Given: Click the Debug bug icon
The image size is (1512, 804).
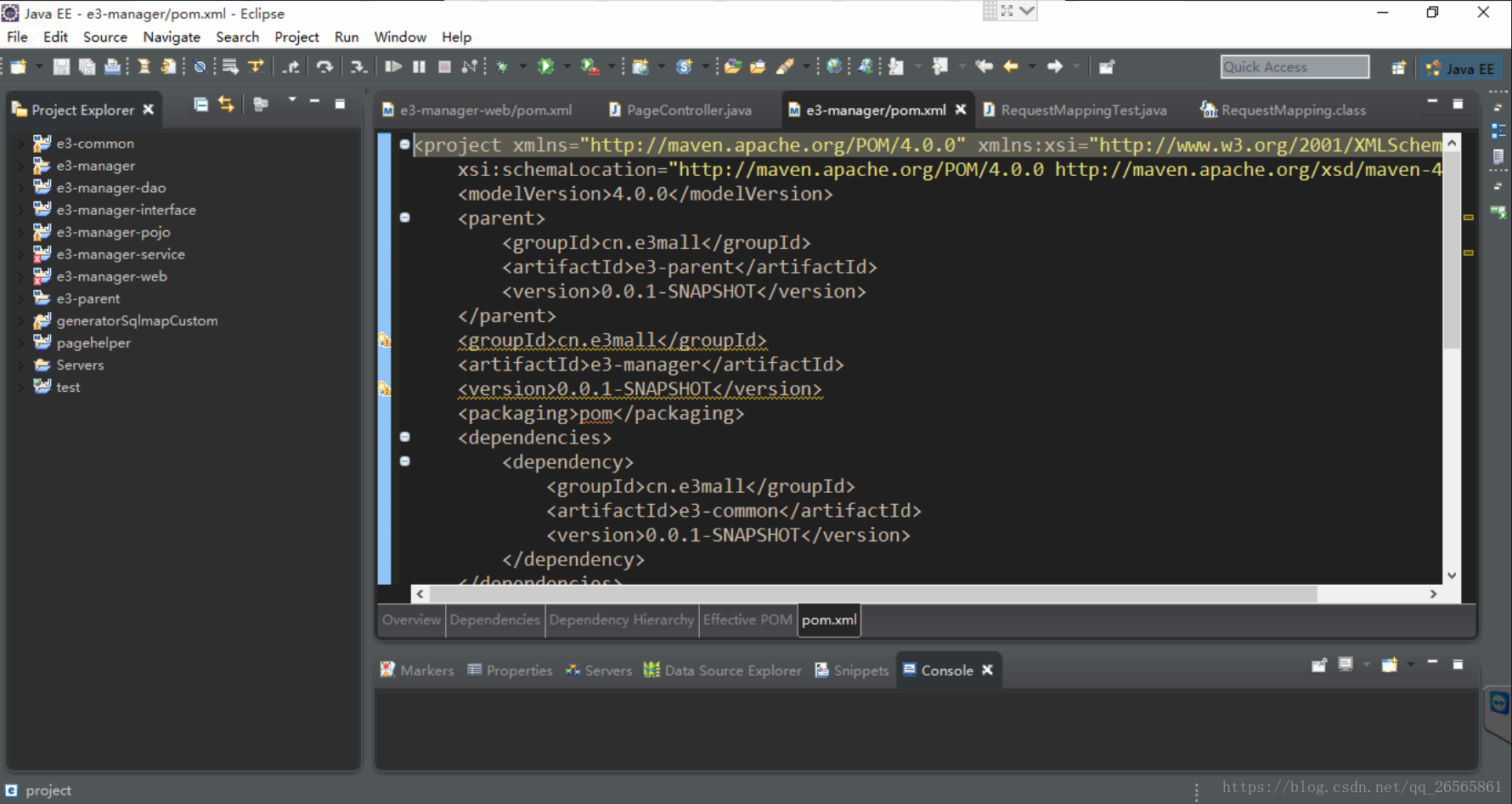Looking at the screenshot, I should [503, 66].
